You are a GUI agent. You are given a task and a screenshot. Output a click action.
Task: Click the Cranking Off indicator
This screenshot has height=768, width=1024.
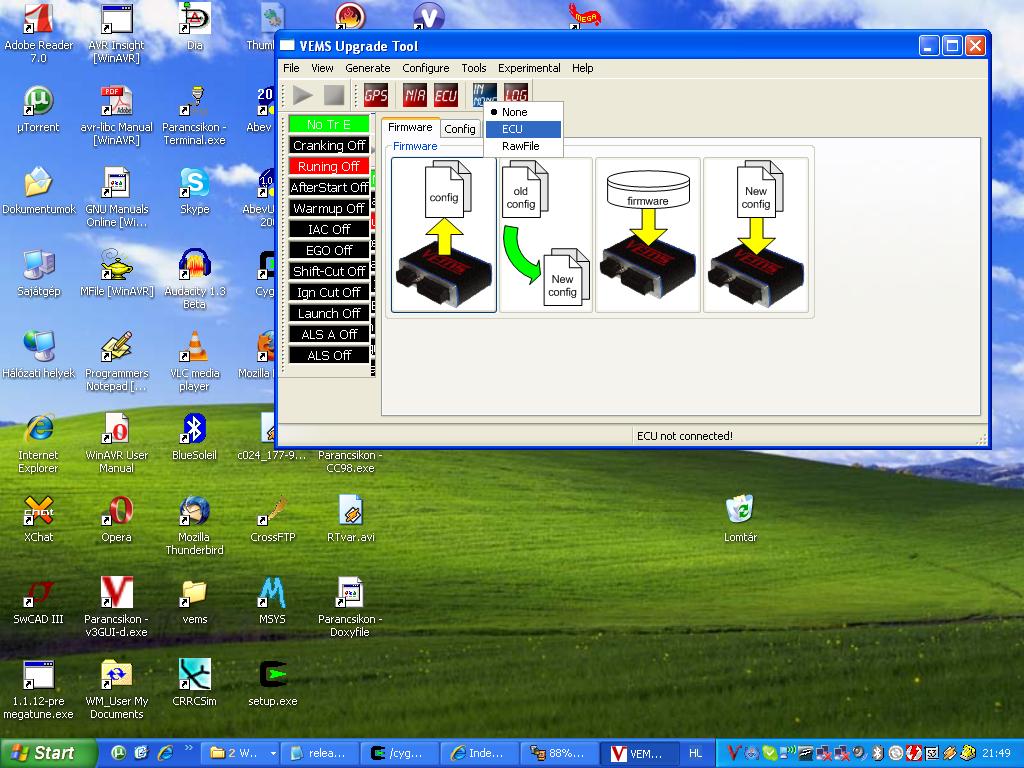pyautogui.click(x=329, y=145)
